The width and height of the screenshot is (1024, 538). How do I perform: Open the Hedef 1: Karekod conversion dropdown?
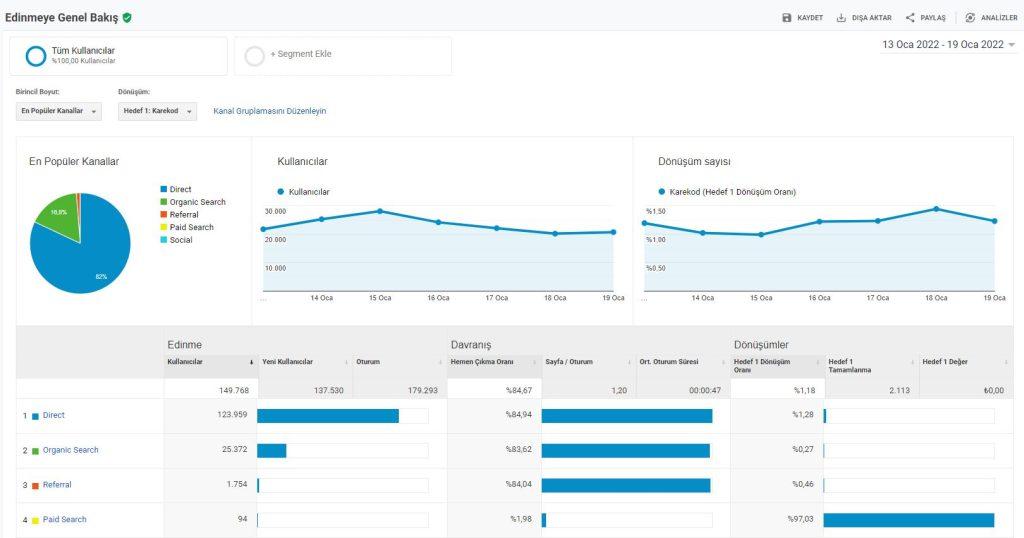157,111
